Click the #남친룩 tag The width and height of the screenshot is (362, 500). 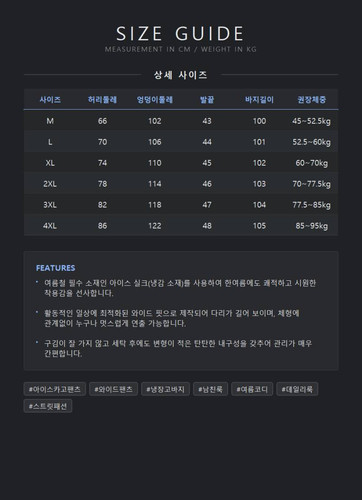pos(210,389)
